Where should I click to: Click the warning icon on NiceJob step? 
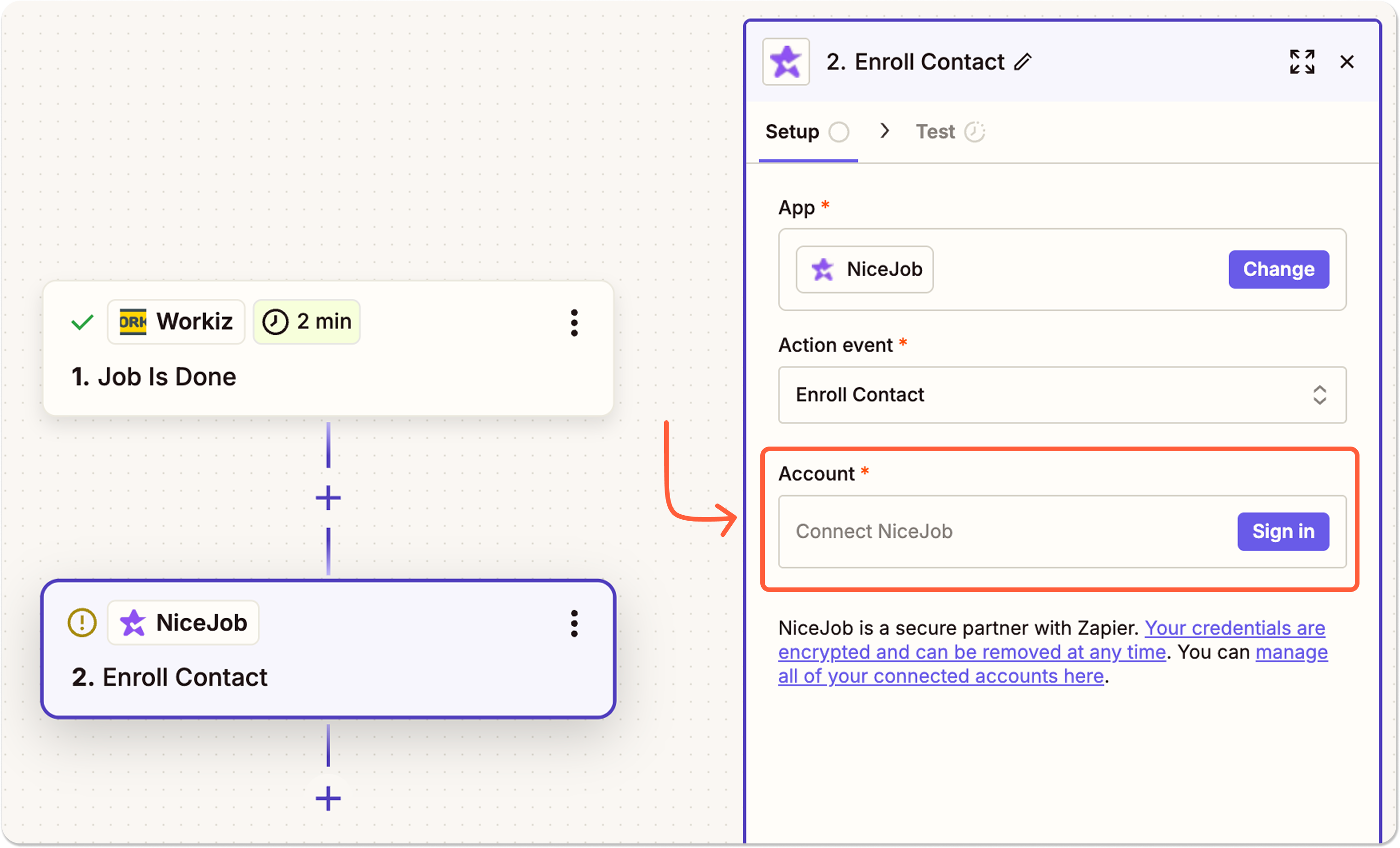pyautogui.click(x=82, y=622)
